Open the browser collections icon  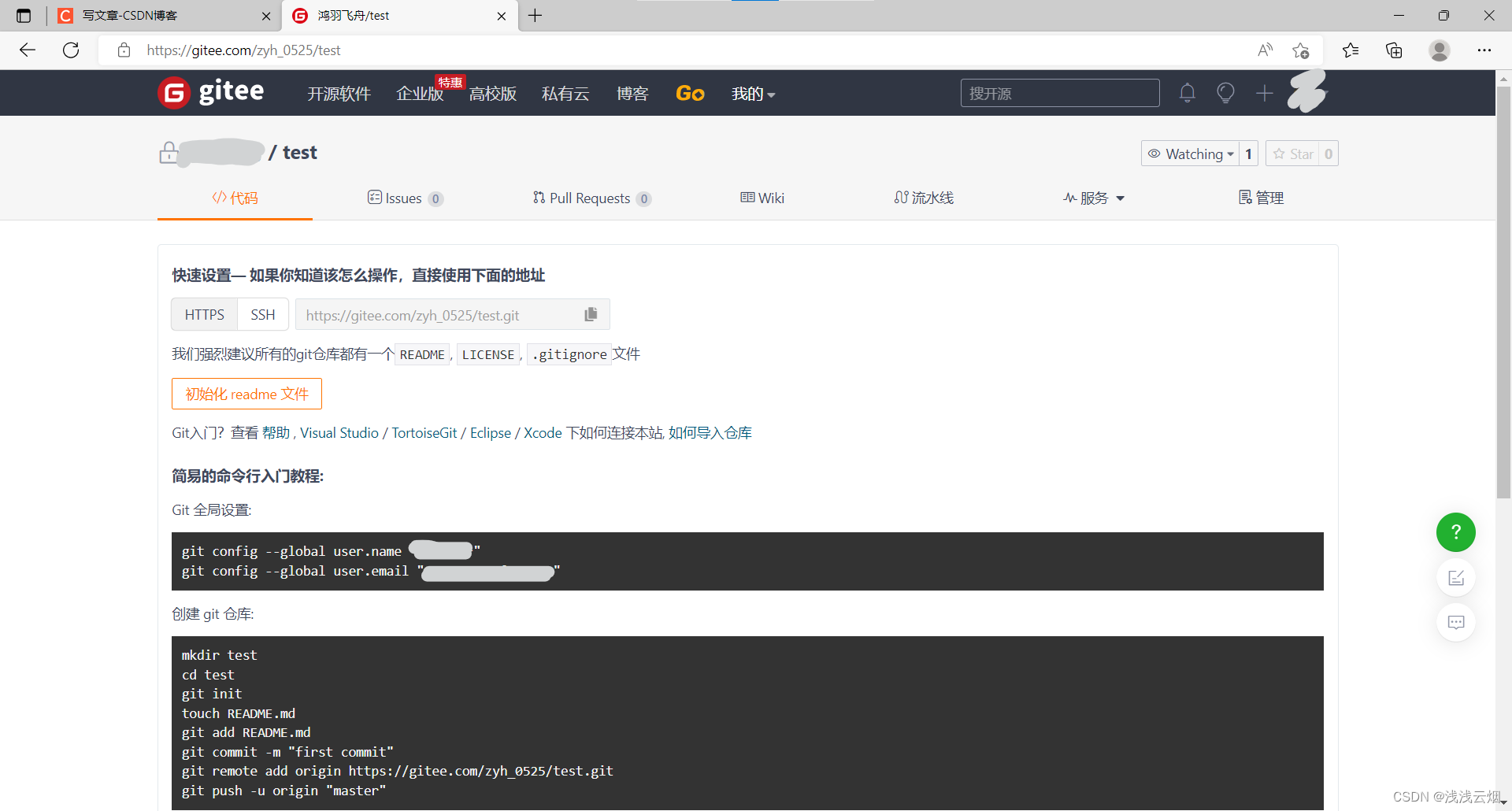[1394, 50]
